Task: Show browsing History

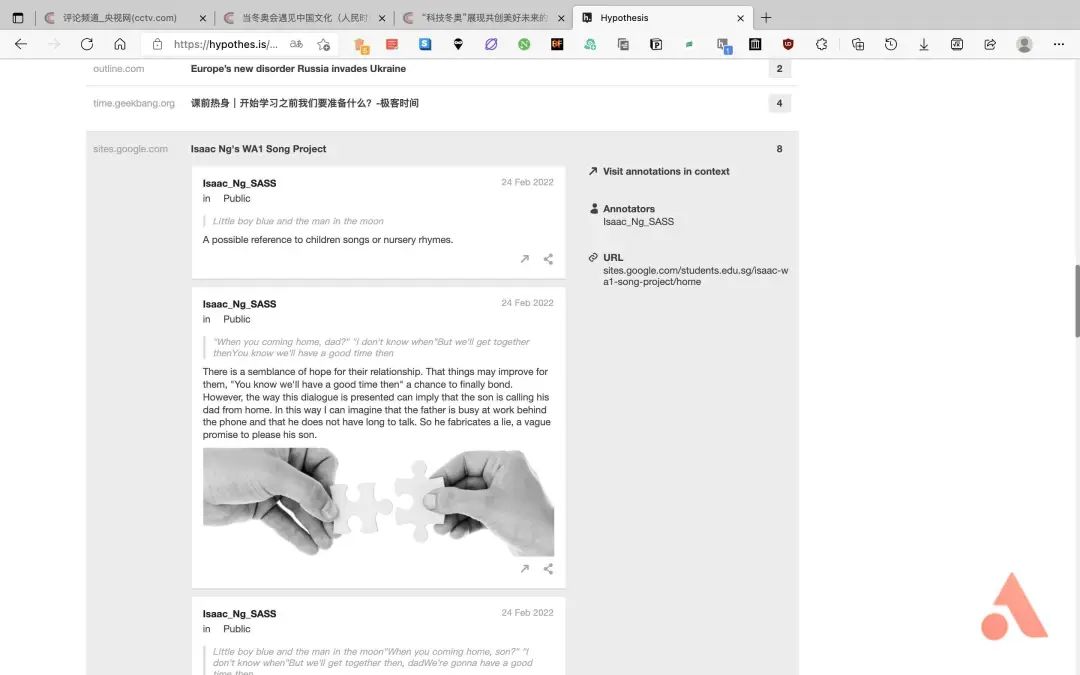Action: coord(891,44)
